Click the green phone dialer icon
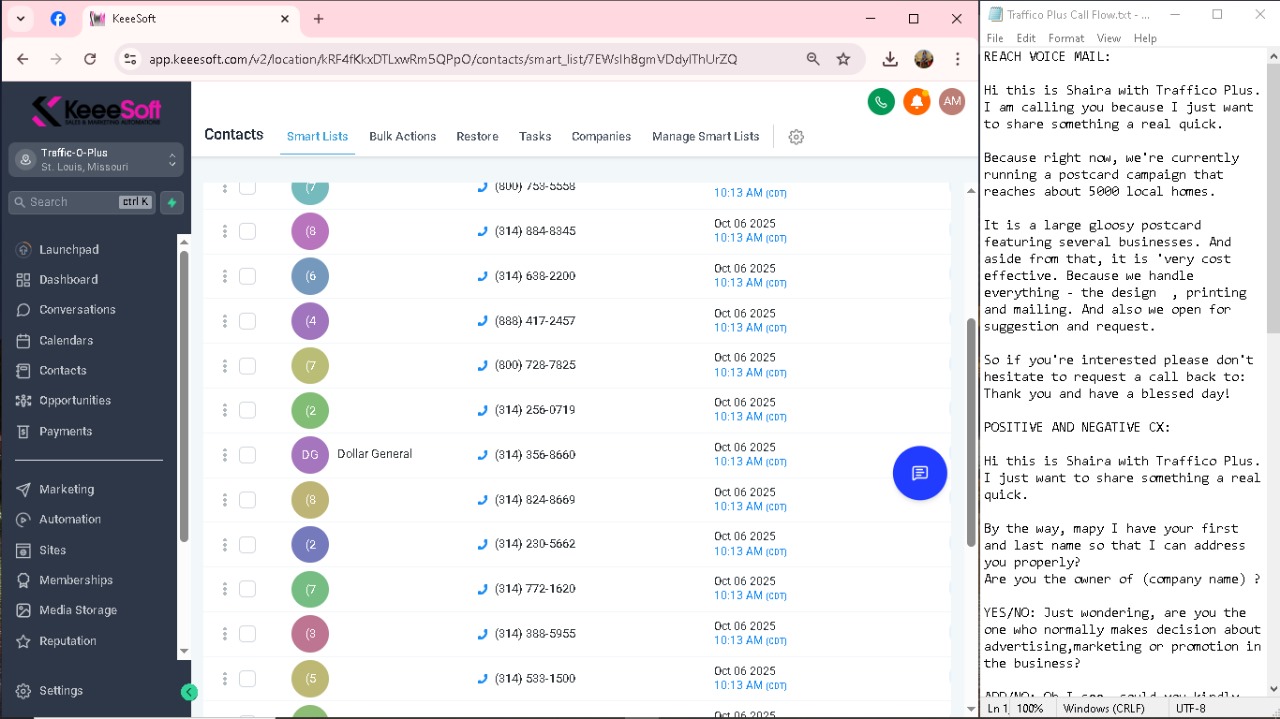Screen dimensions: 1280x719 click(881, 101)
